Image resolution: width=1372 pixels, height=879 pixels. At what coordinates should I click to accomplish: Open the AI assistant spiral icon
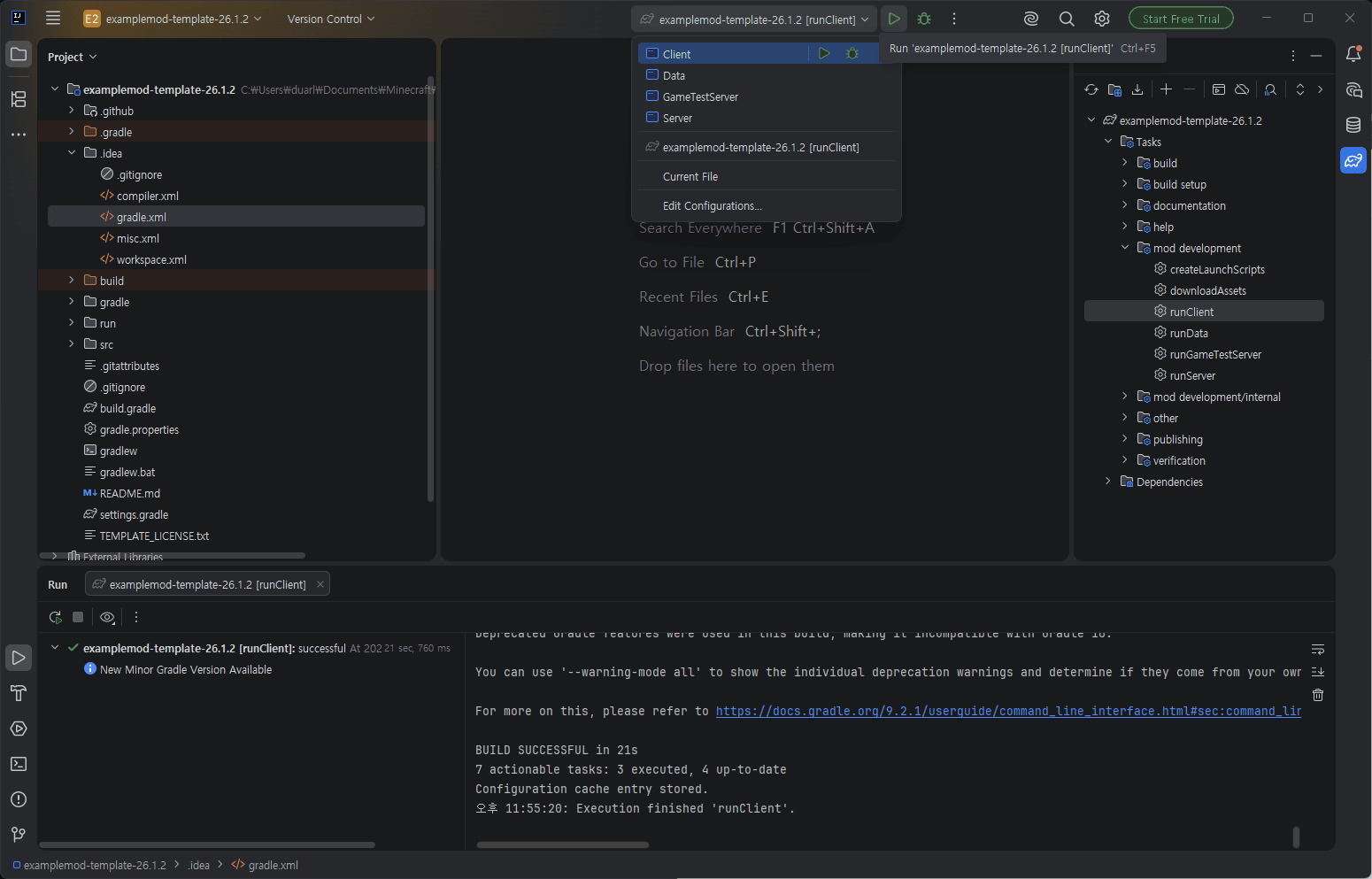tap(1031, 19)
